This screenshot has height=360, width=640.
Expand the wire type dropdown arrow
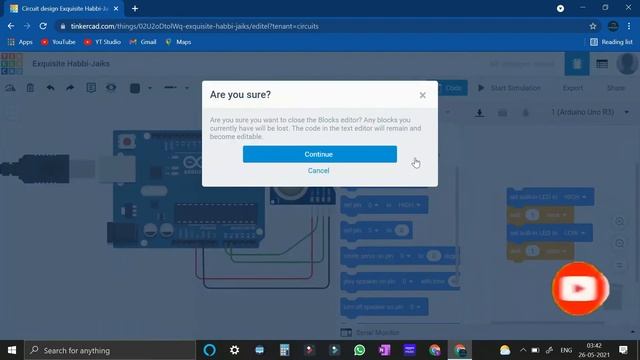[x=187, y=88]
